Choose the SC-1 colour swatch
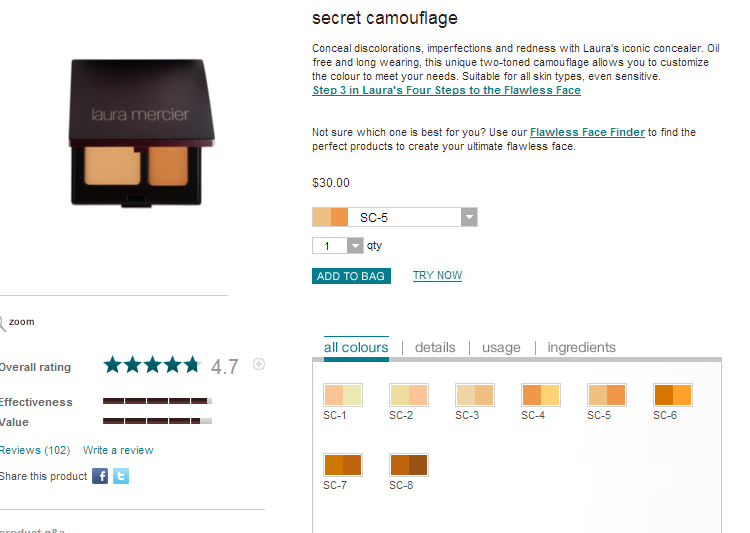The image size is (750, 533). click(x=343, y=395)
